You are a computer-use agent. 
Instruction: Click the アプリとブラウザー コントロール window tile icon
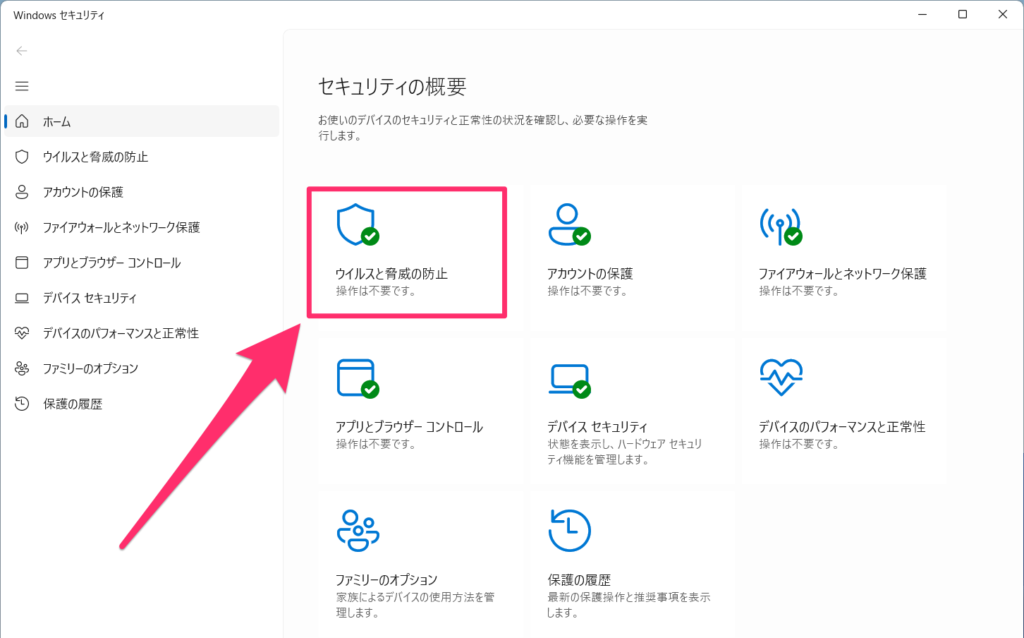point(357,378)
